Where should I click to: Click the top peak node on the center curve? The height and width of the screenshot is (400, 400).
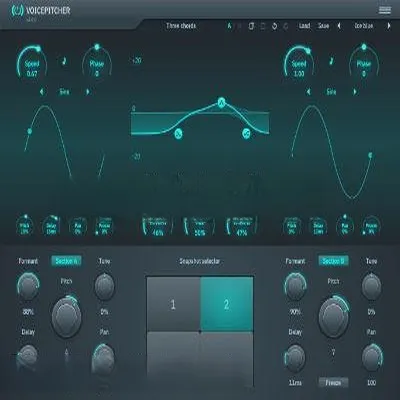point(221,103)
